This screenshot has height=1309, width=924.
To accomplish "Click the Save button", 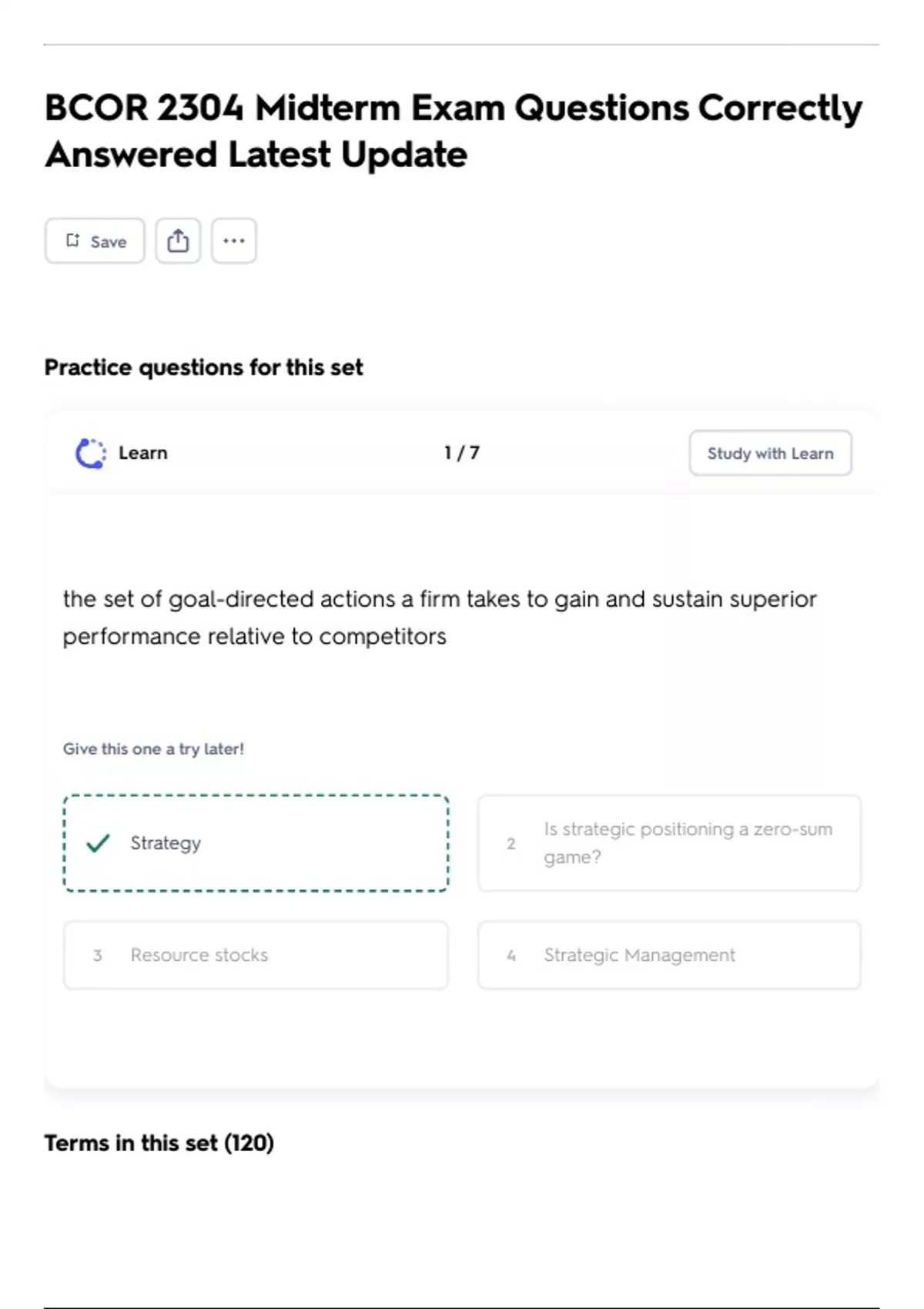I will pyautogui.click(x=95, y=241).
